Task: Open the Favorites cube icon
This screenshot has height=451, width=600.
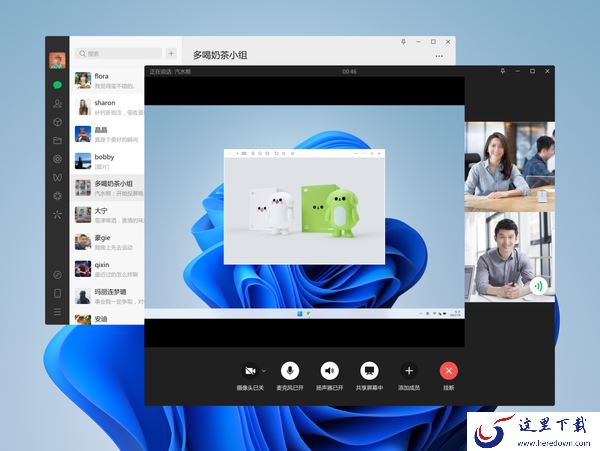Action: 57,122
